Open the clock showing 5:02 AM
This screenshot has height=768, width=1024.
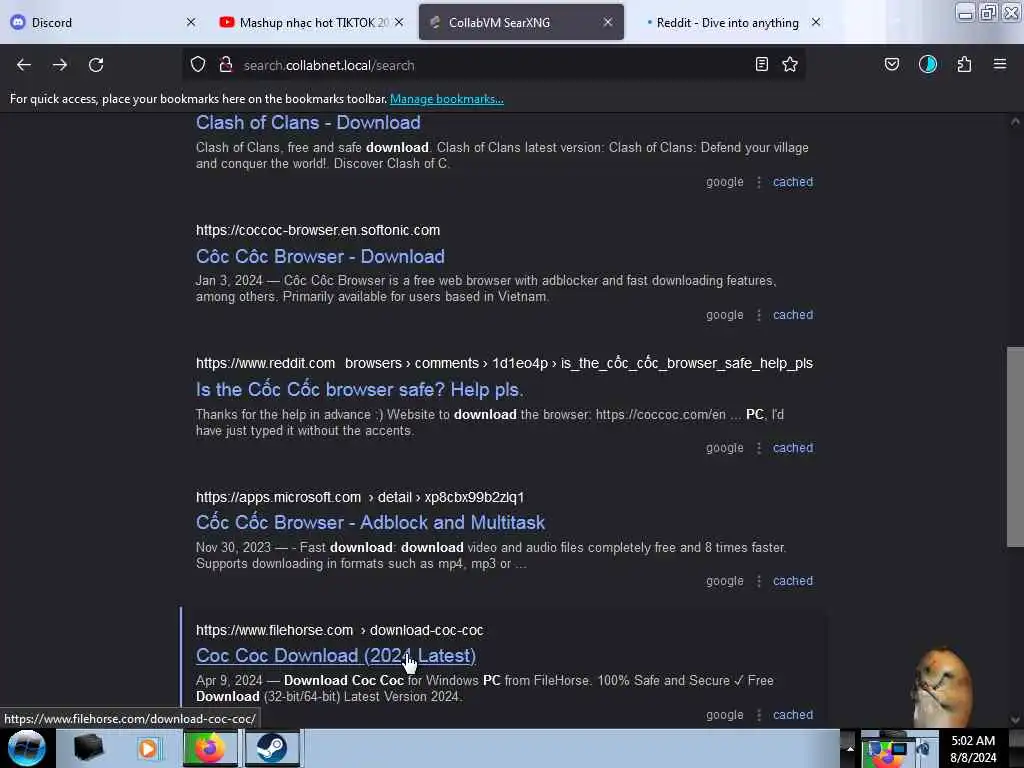[973, 749]
